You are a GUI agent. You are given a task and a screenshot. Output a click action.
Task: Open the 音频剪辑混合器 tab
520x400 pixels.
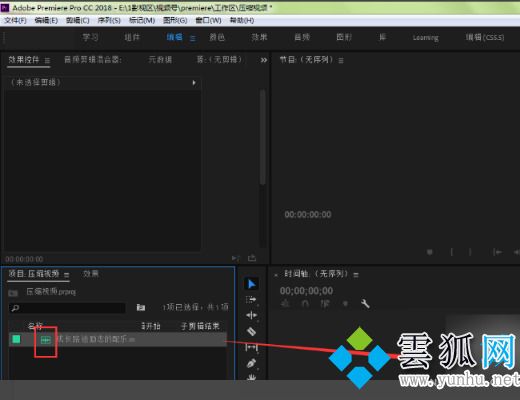93,60
